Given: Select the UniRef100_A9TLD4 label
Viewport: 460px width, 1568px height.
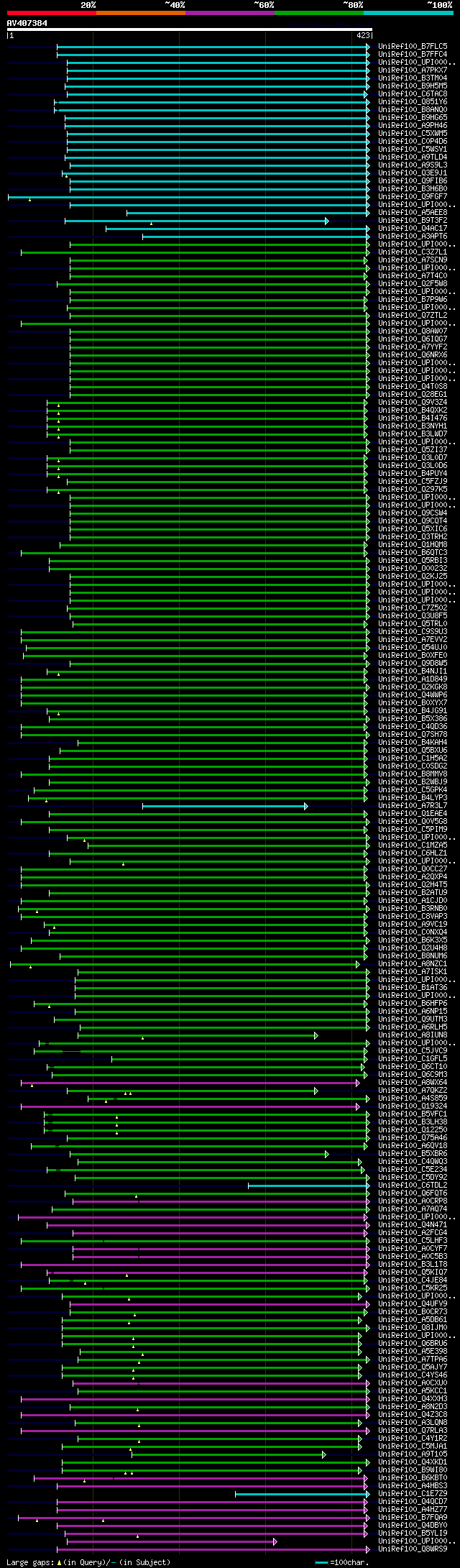Looking at the screenshot, I should pyautogui.click(x=413, y=157).
